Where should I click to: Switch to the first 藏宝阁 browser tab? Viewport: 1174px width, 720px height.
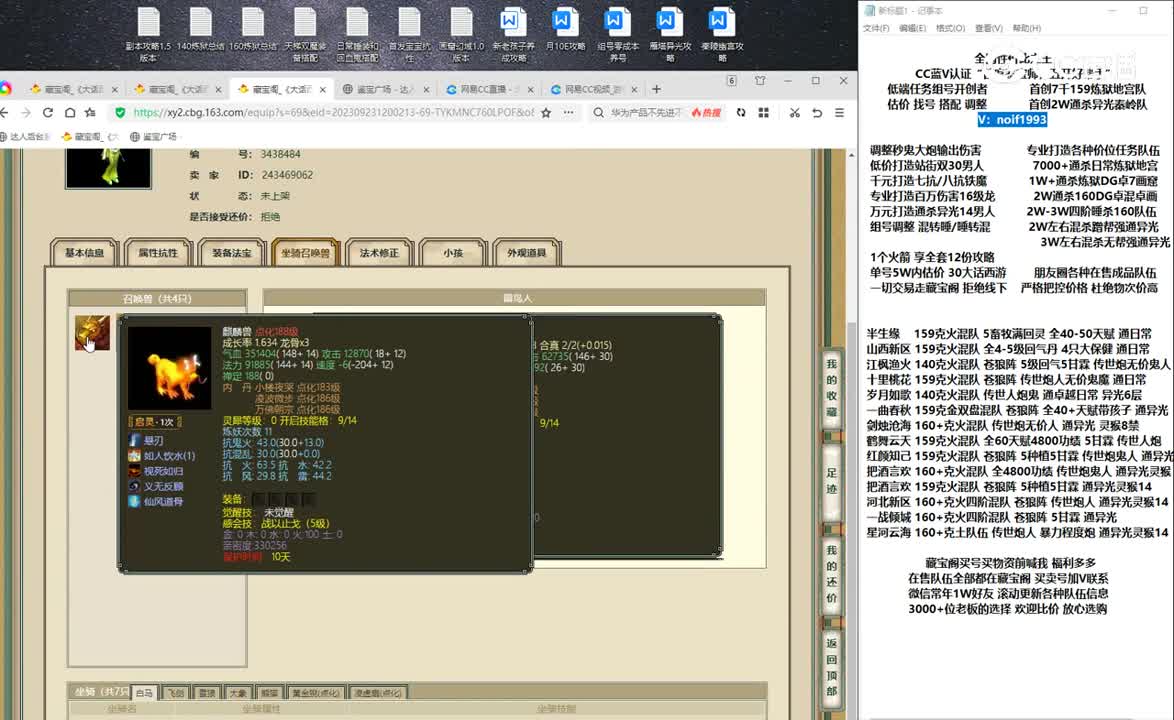[x=73, y=89]
